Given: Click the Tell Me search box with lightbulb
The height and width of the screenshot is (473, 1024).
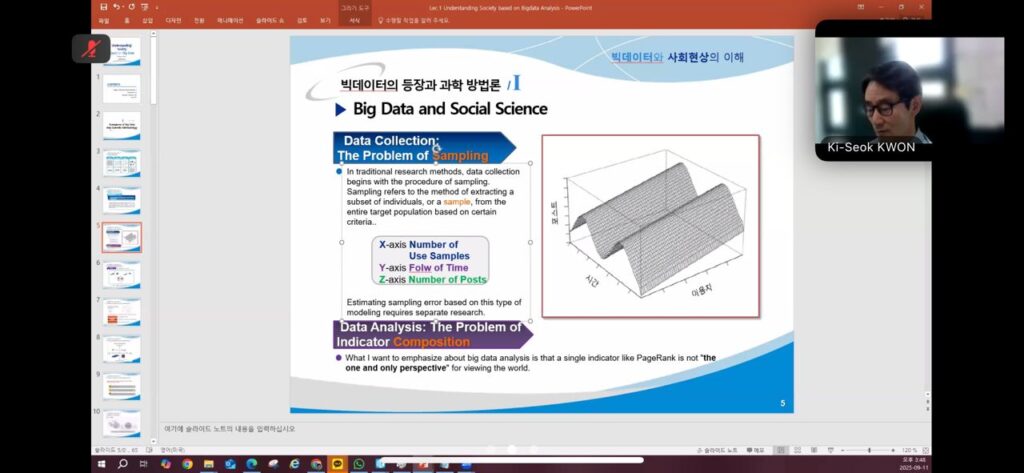Looking at the screenshot, I should click(414, 20).
